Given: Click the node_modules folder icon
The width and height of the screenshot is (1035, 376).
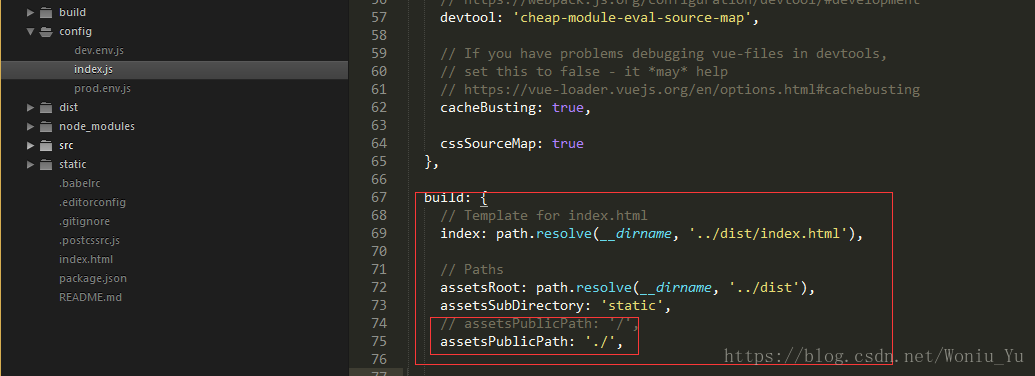Looking at the screenshot, I should 46,126.
